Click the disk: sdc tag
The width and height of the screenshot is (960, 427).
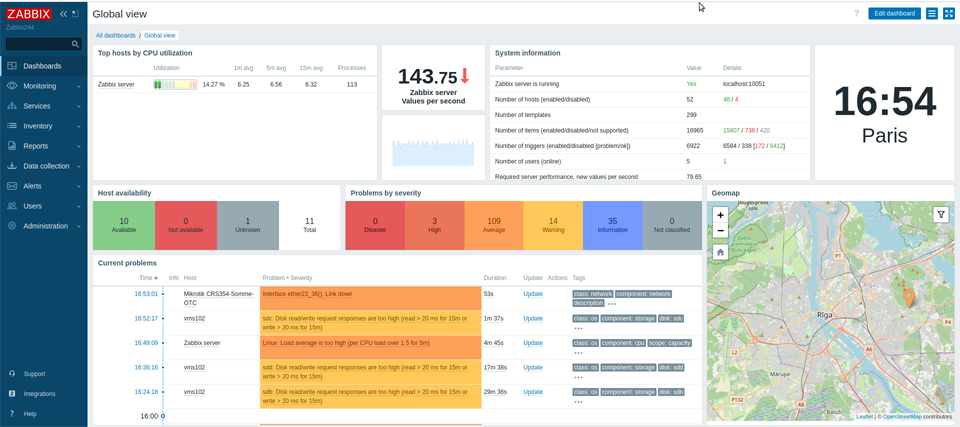coord(672,319)
